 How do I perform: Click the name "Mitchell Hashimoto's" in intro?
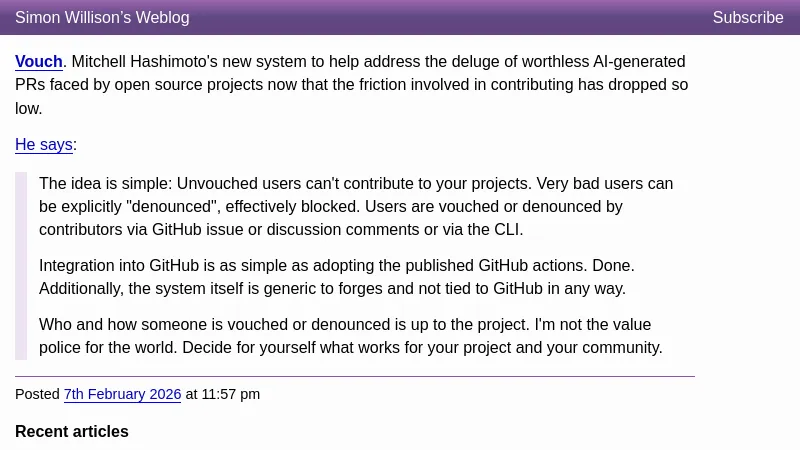tap(144, 62)
